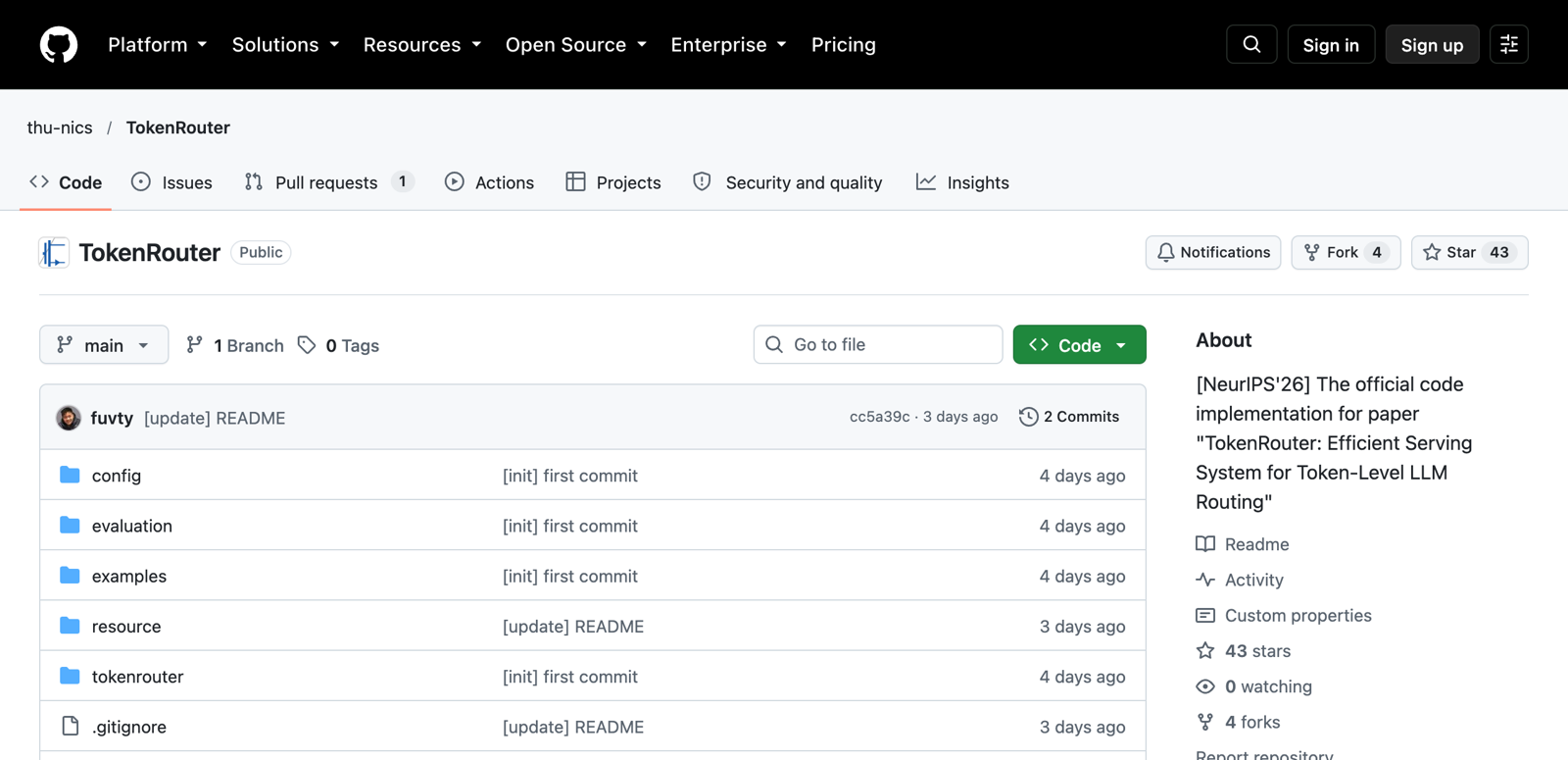
Task: Click fuvty's avatar image
Action: pyautogui.click(x=69, y=417)
